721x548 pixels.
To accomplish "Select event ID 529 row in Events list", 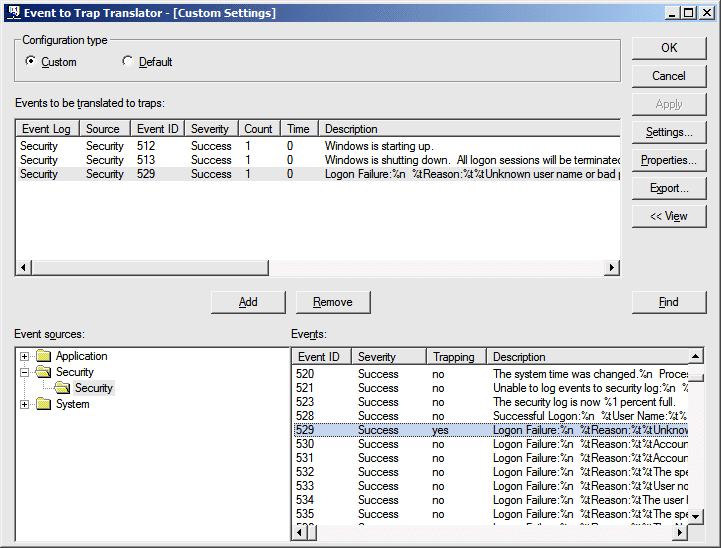I will tap(400, 430).
